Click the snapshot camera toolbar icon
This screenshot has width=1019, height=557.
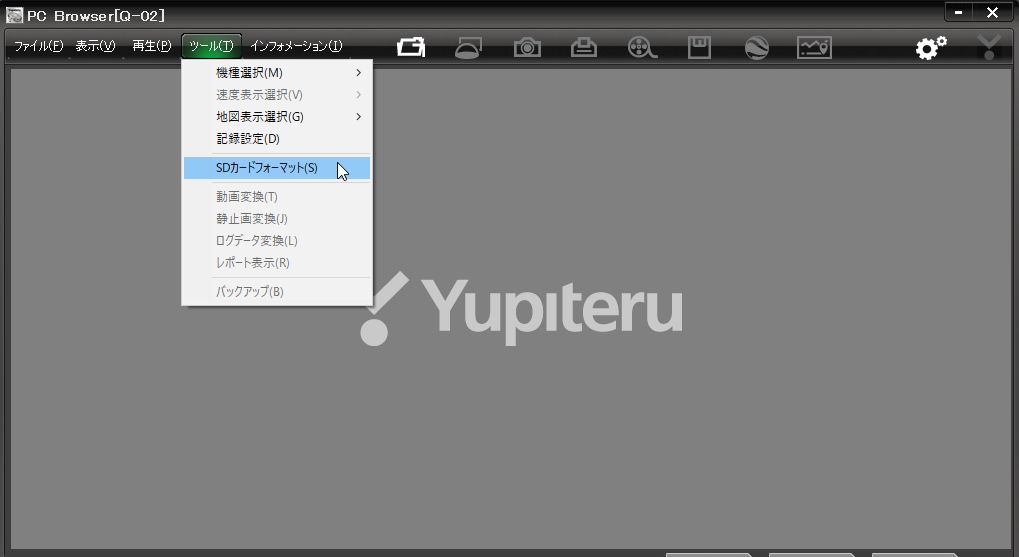coord(527,47)
